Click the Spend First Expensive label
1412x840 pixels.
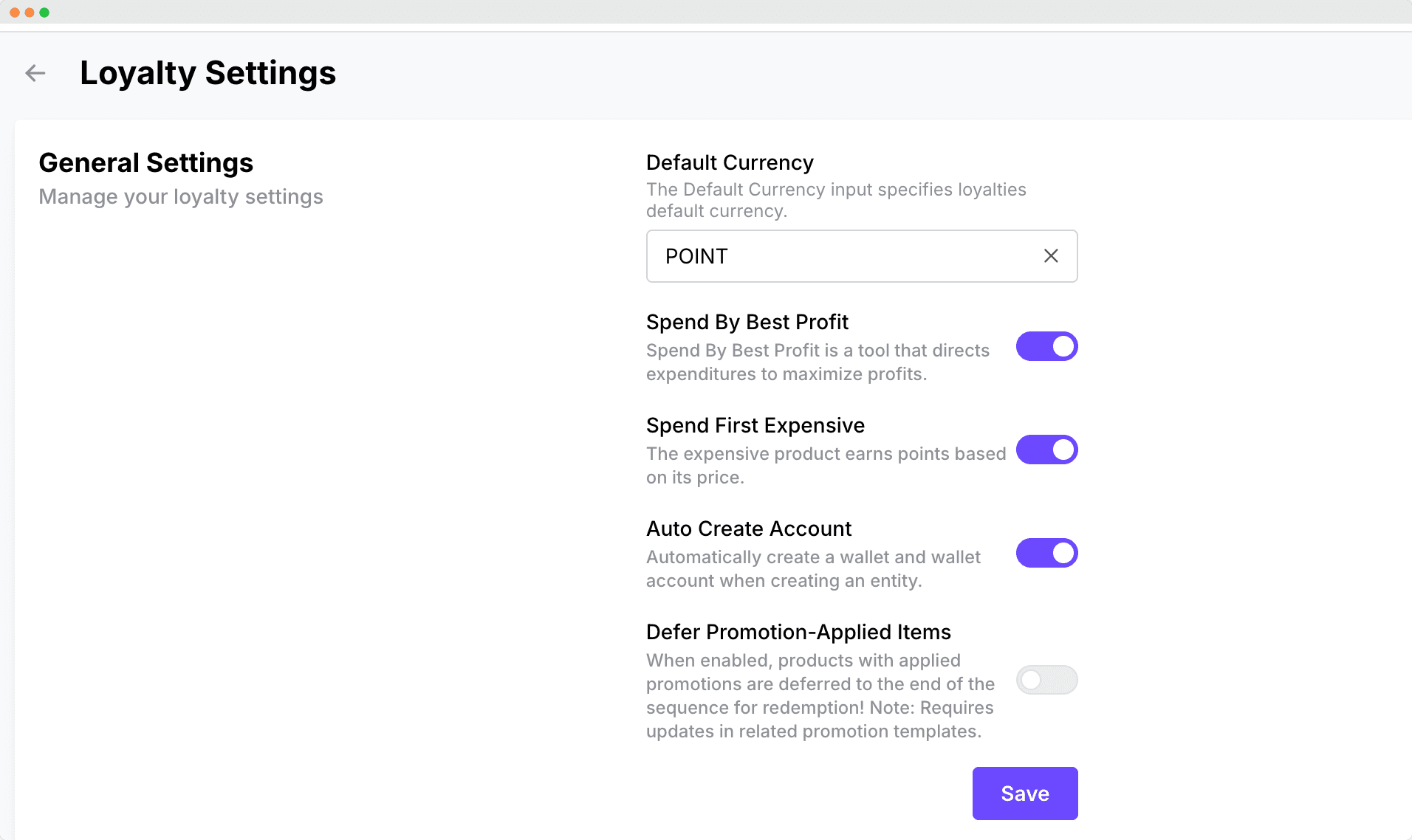(x=755, y=425)
